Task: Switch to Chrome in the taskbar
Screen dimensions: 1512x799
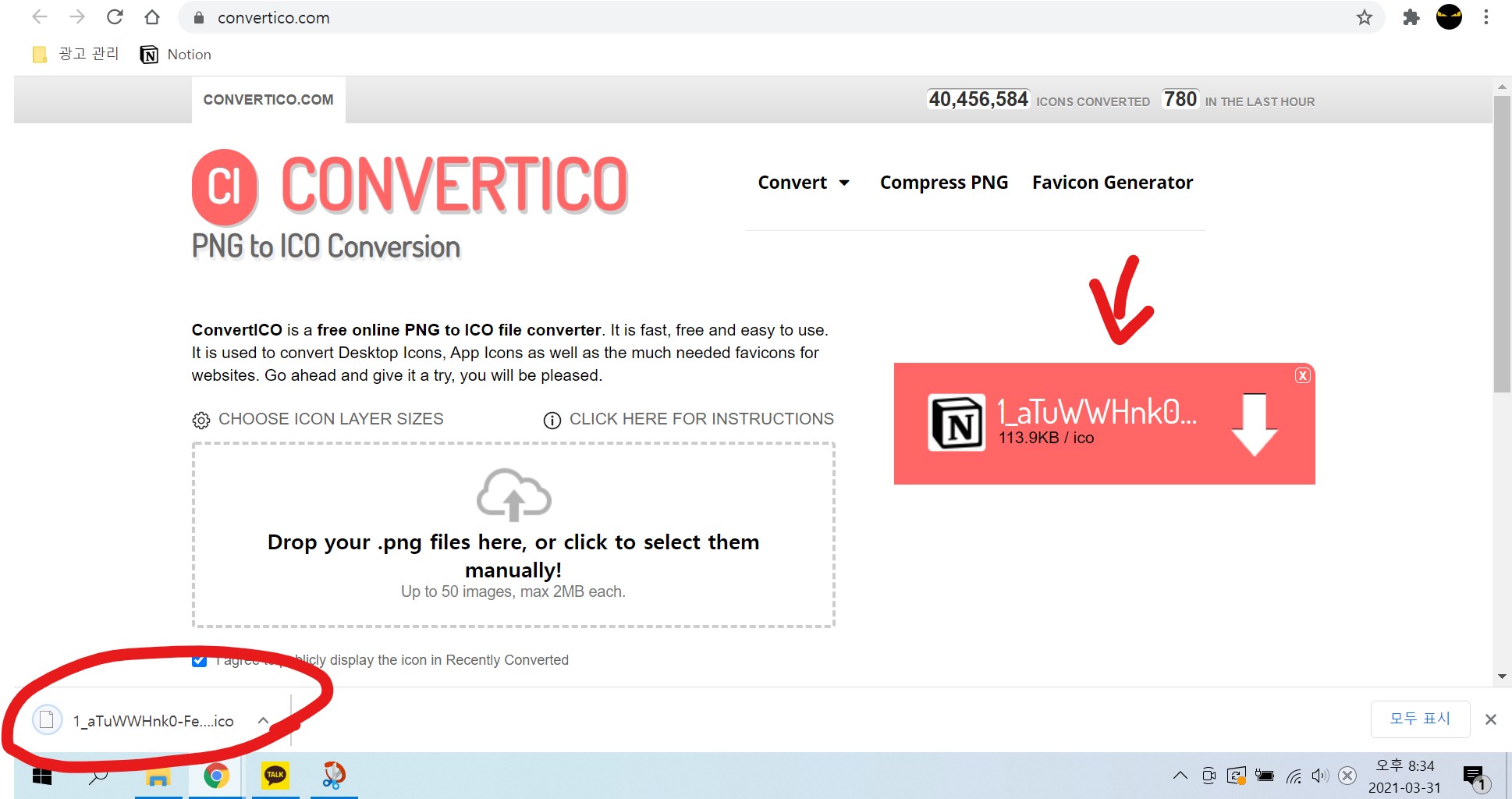Action: coord(216,776)
